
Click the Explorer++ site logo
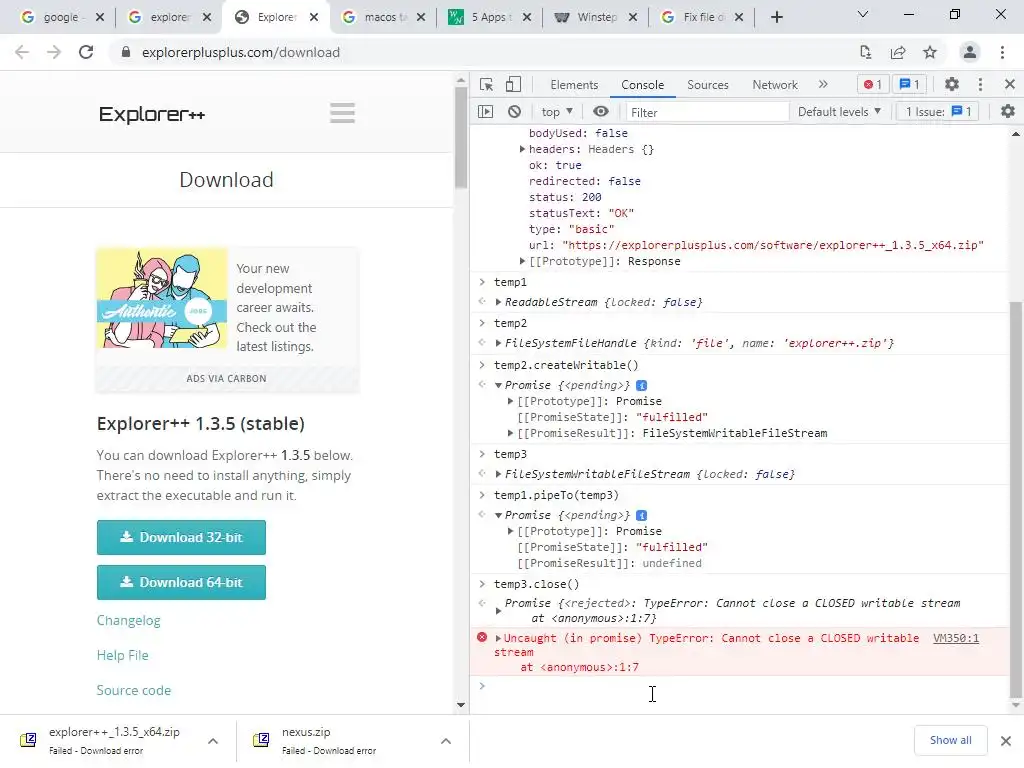(152, 114)
